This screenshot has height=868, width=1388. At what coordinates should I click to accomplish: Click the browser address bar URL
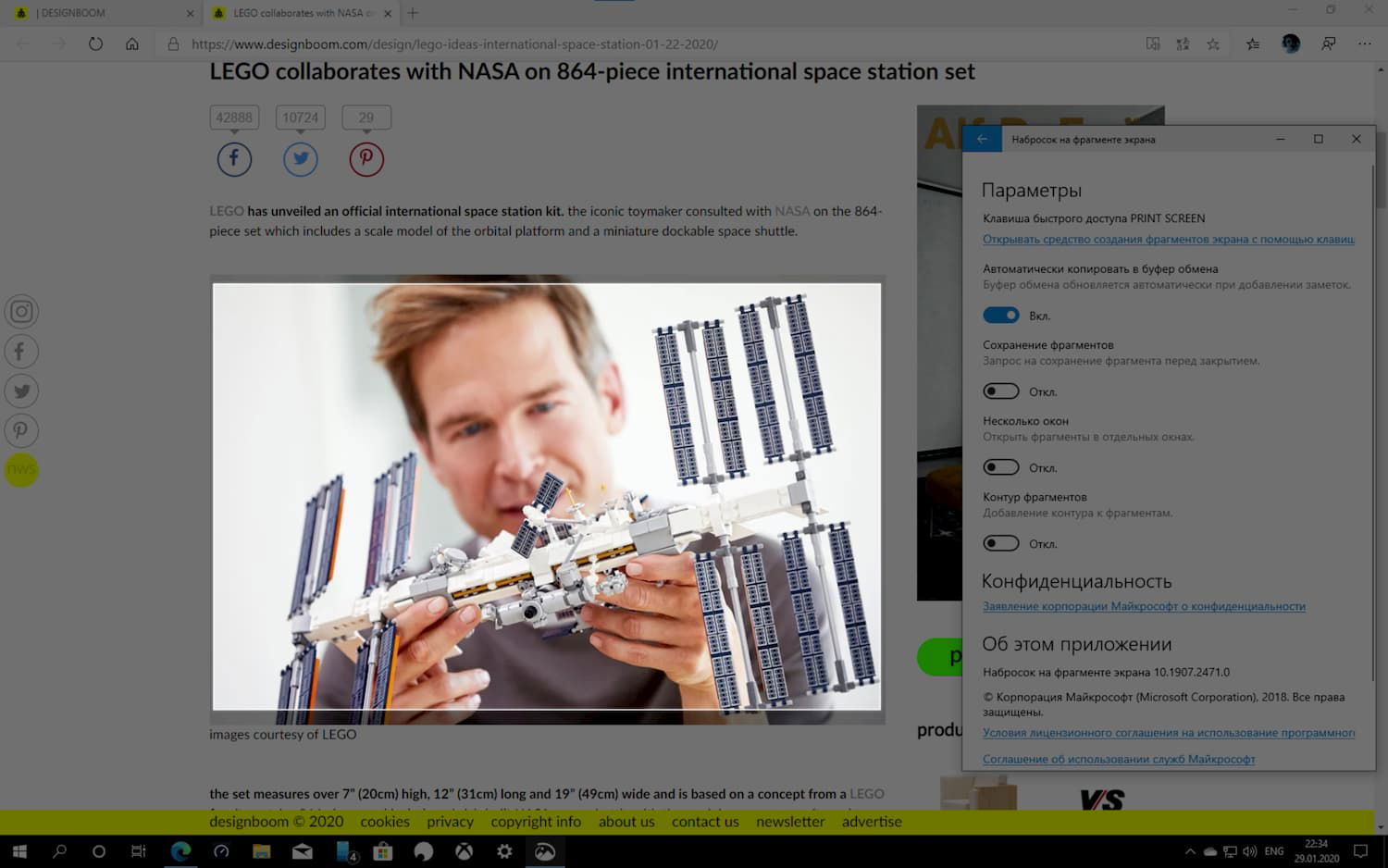click(x=454, y=43)
